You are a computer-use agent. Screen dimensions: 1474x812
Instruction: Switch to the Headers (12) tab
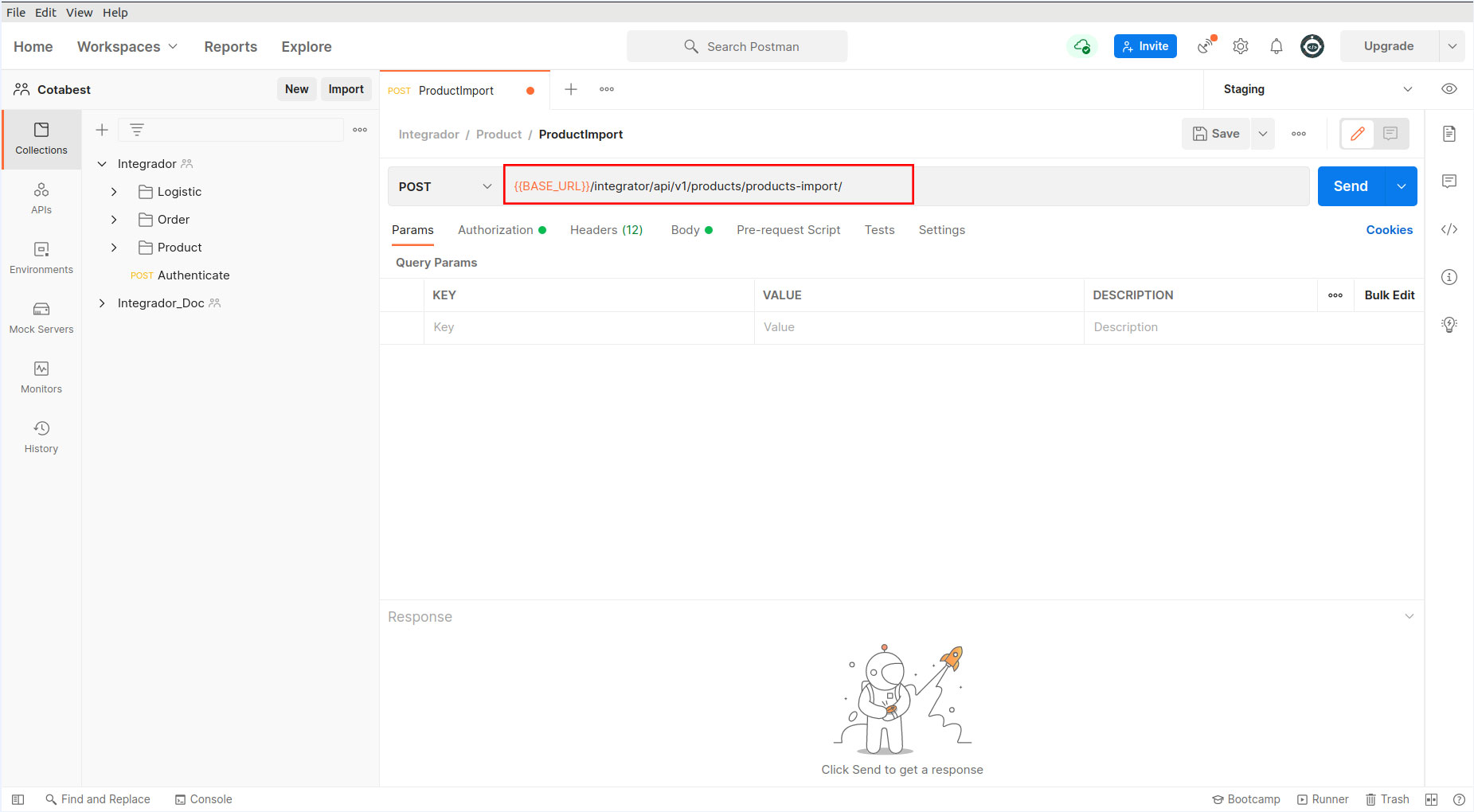click(606, 230)
